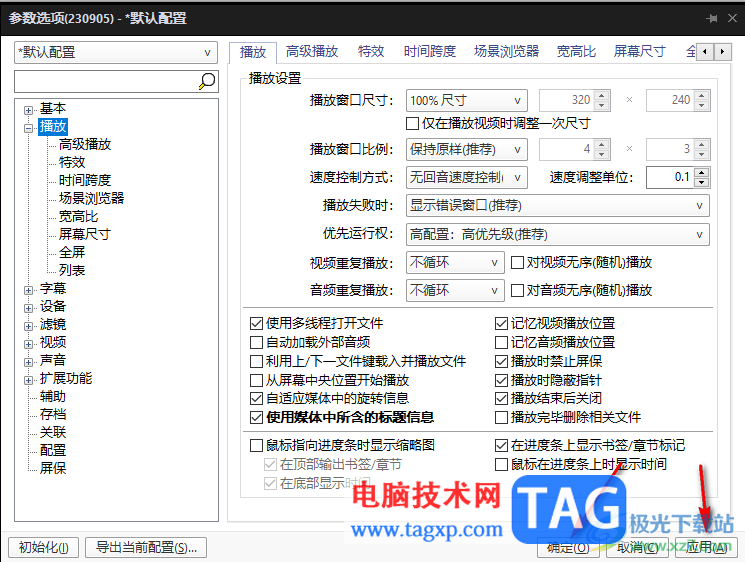The height and width of the screenshot is (562, 745).
Task: Decrease 速度调整单位 with down stepper
Action: (x=702, y=183)
